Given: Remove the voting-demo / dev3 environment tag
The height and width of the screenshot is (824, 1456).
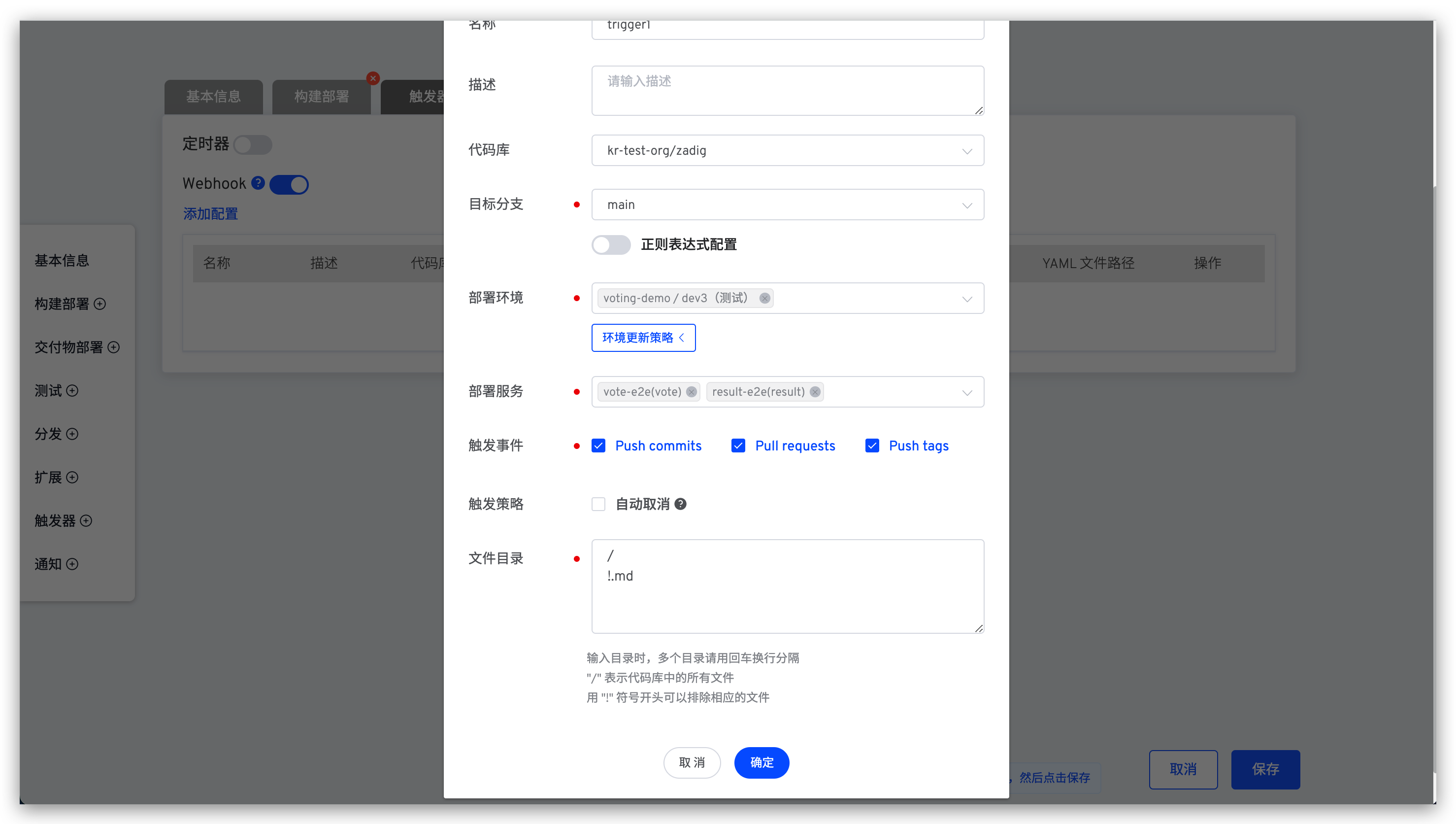Looking at the screenshot, I should [764, 298].
